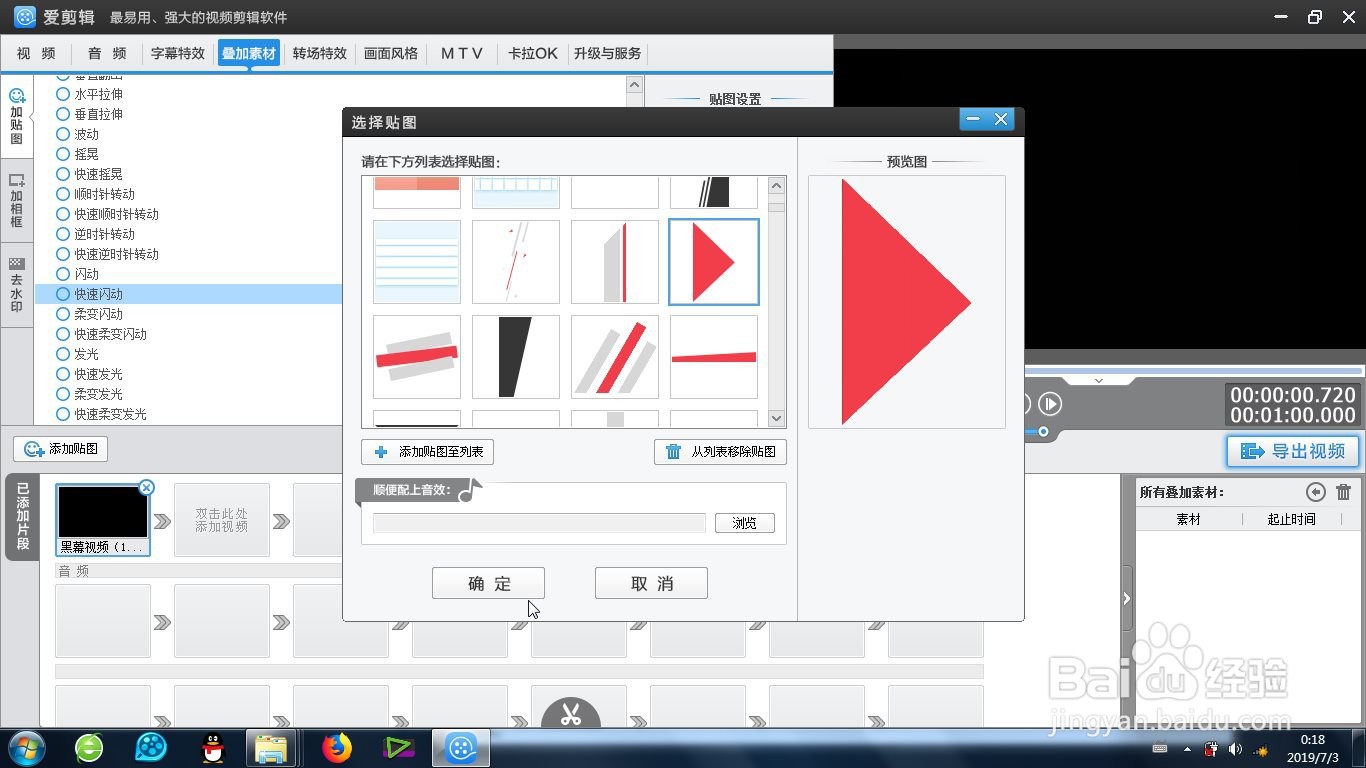The image size is (1366, 768).
Task: Click the down chevron above the timecode display
Action: pyautogui.click(x=1098, y=380)
